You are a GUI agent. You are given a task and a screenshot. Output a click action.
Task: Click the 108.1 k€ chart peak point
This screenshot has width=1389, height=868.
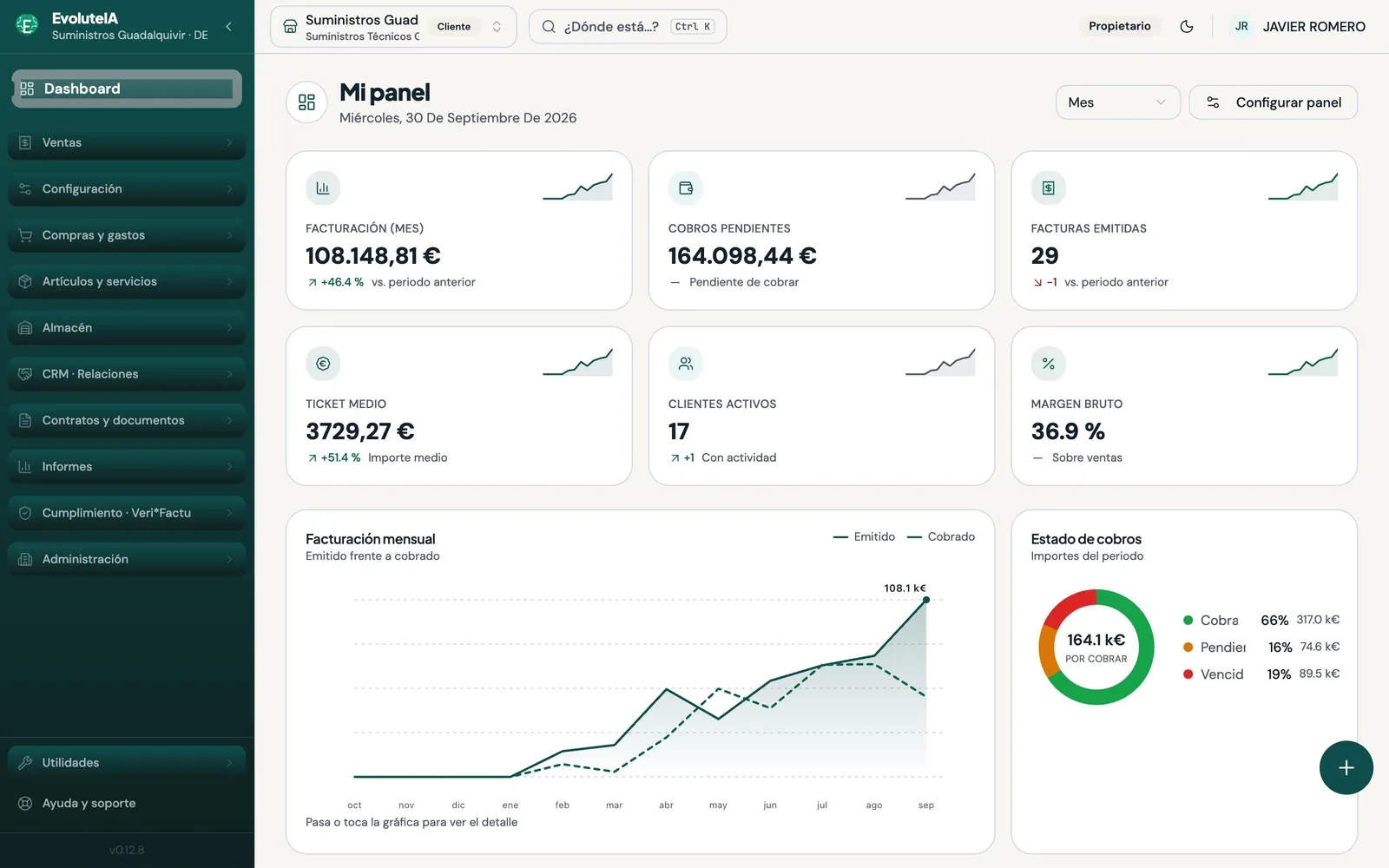click(926, 600)
